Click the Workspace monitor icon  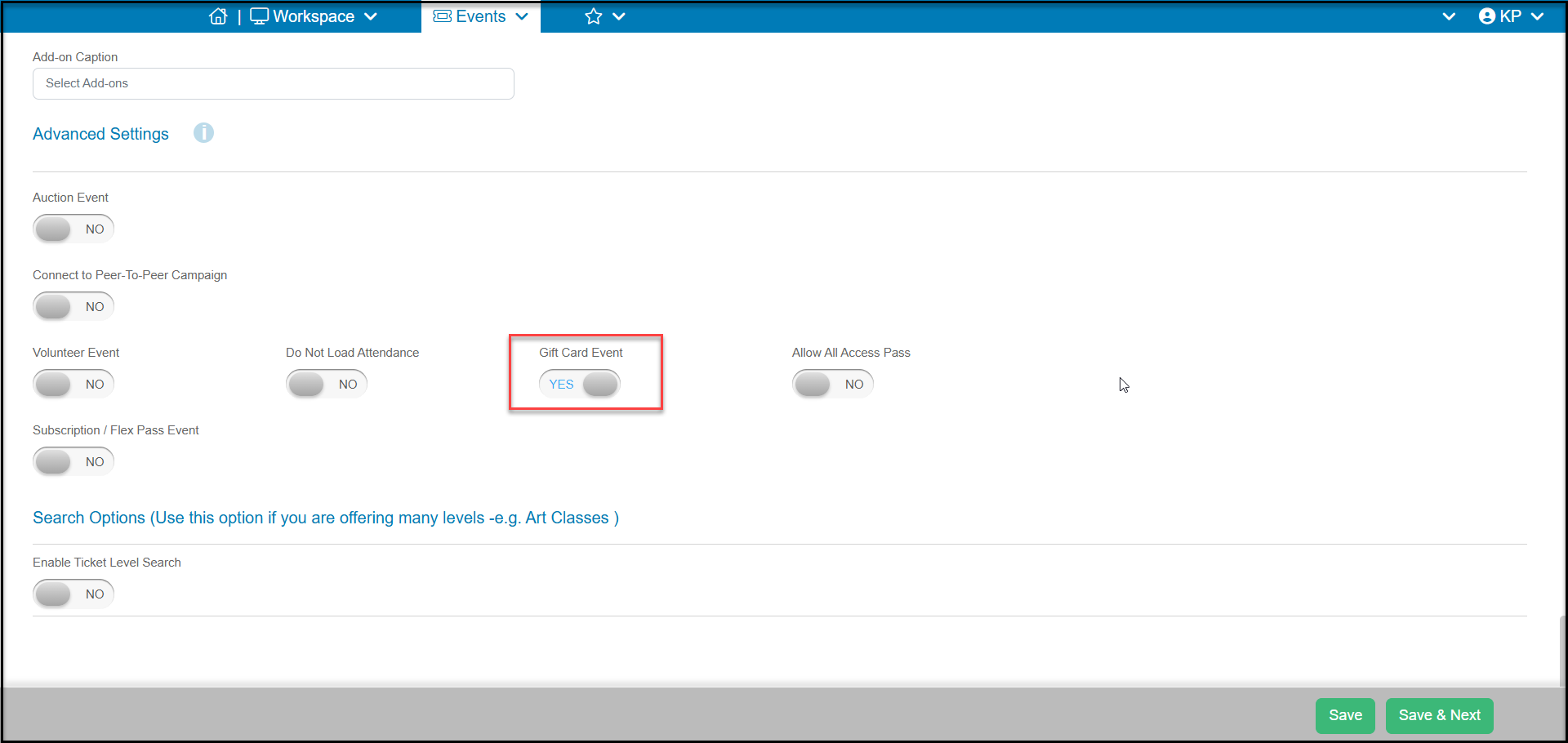click(259, 16)
